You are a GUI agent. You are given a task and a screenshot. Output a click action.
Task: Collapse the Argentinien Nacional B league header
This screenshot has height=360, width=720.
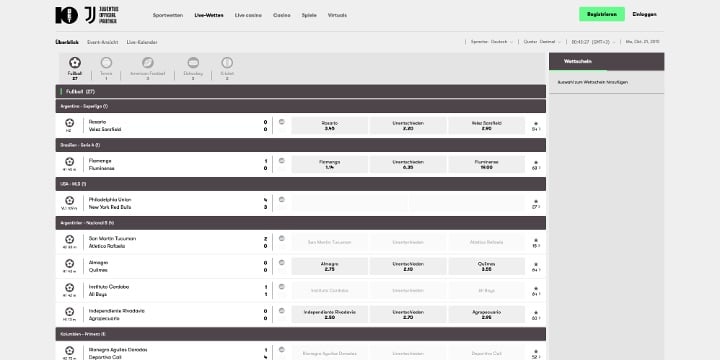pos(301,223)
